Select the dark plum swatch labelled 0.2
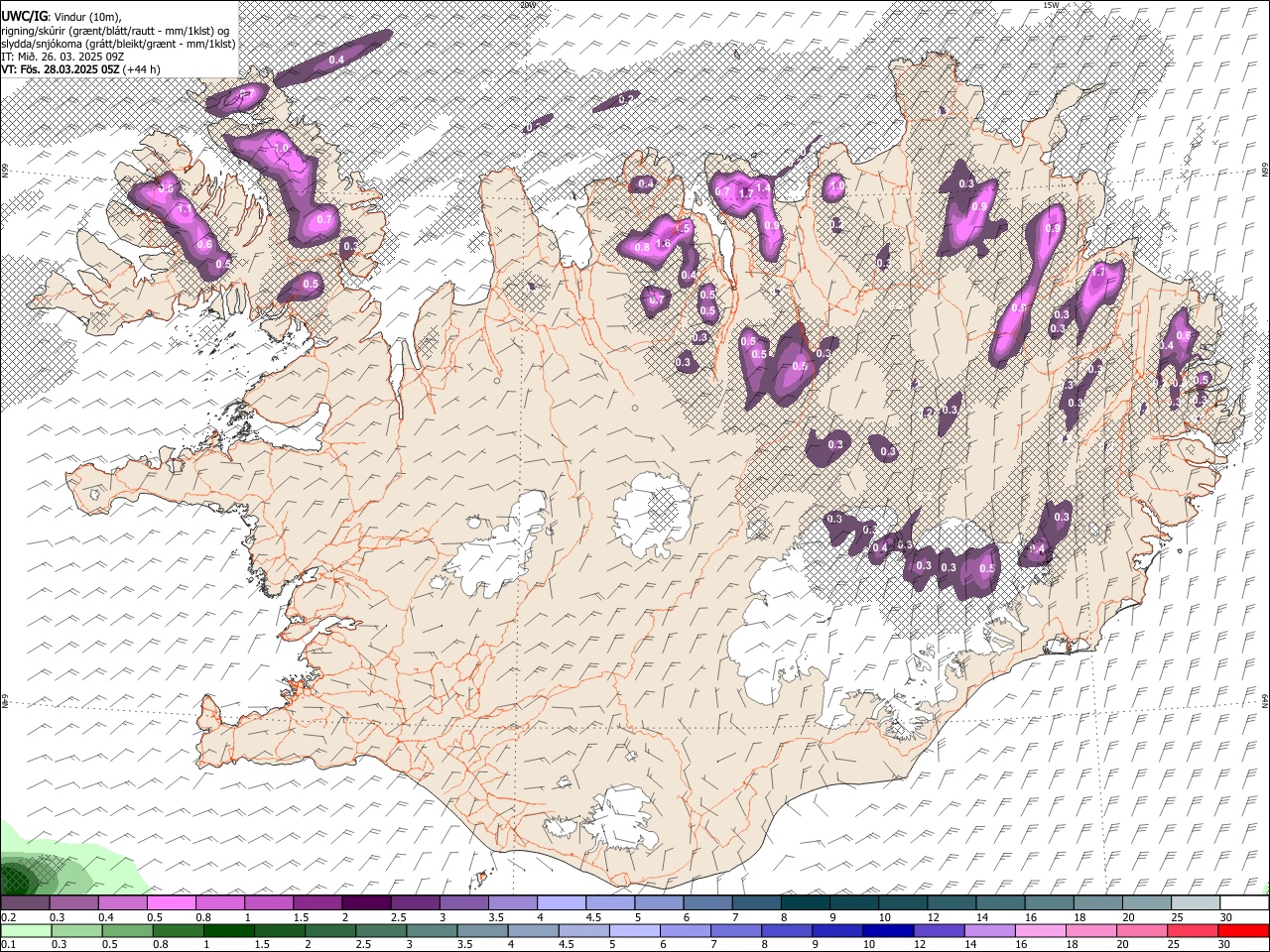The width and height of the screenshot is (1270, 952). pyautogui.click(x=25, y=902)
